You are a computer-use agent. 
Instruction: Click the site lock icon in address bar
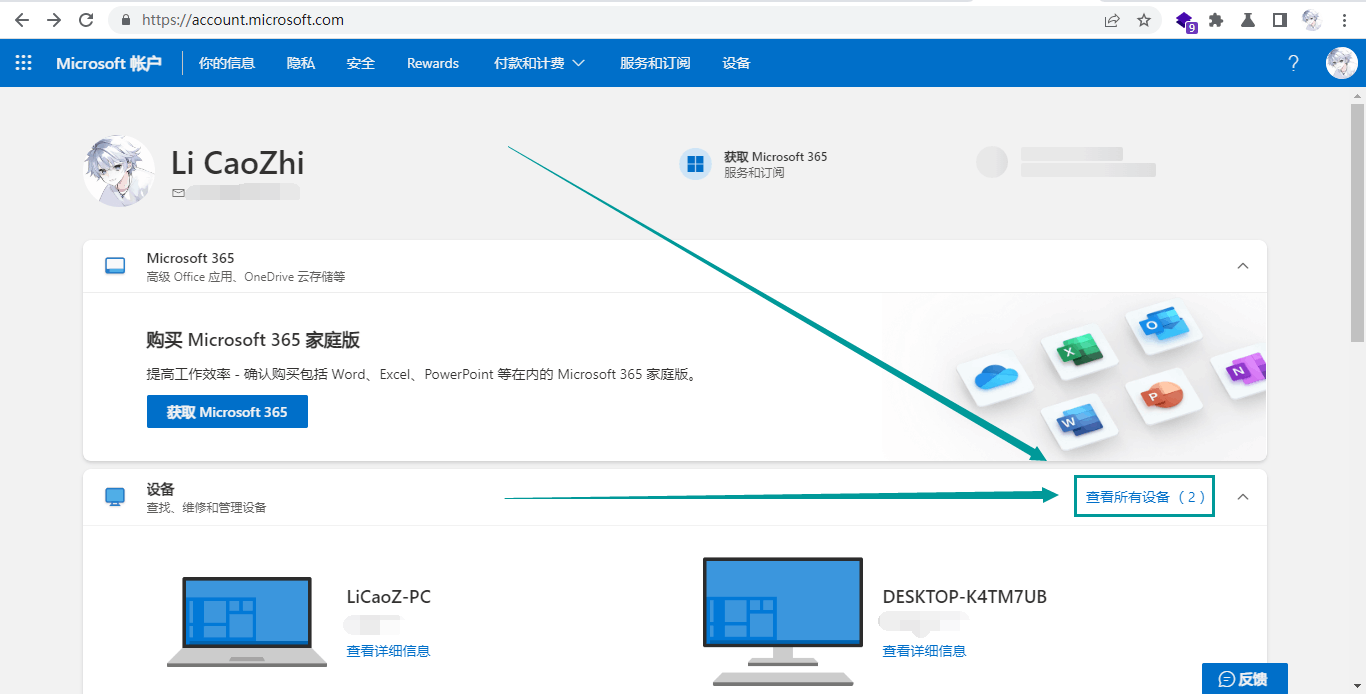[126, 20]
